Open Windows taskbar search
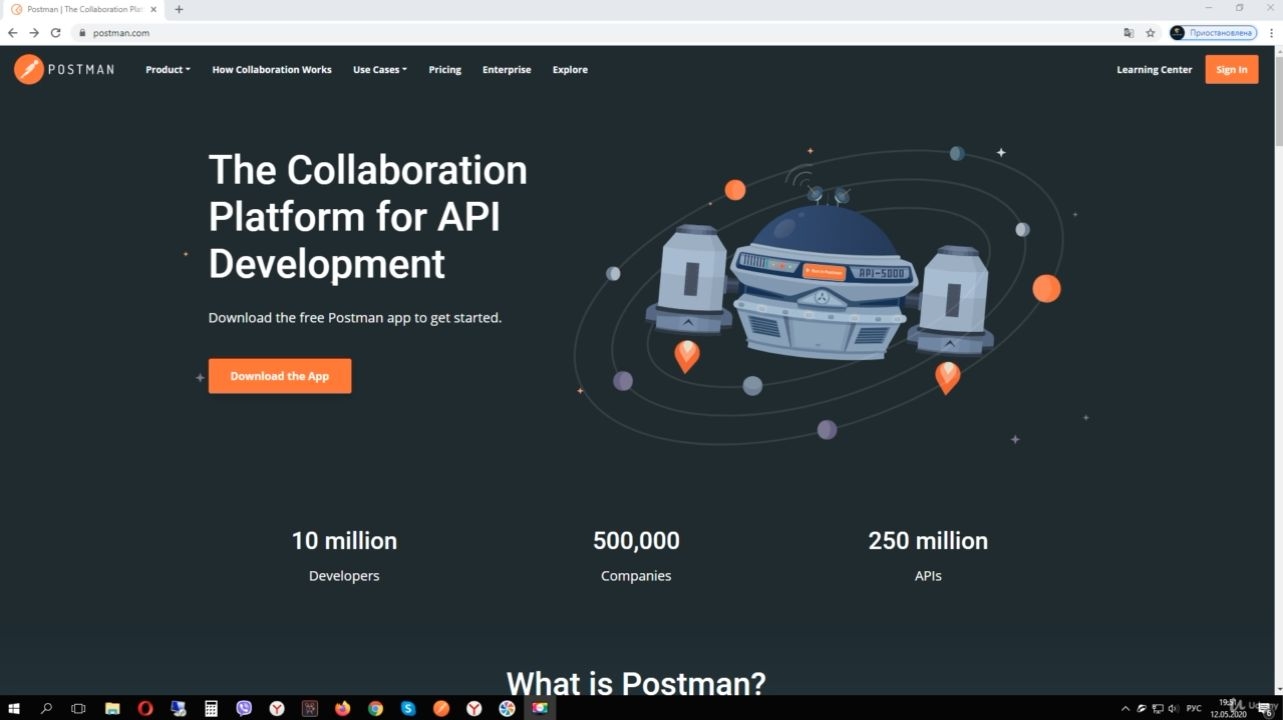 click(x=46, y=708)
